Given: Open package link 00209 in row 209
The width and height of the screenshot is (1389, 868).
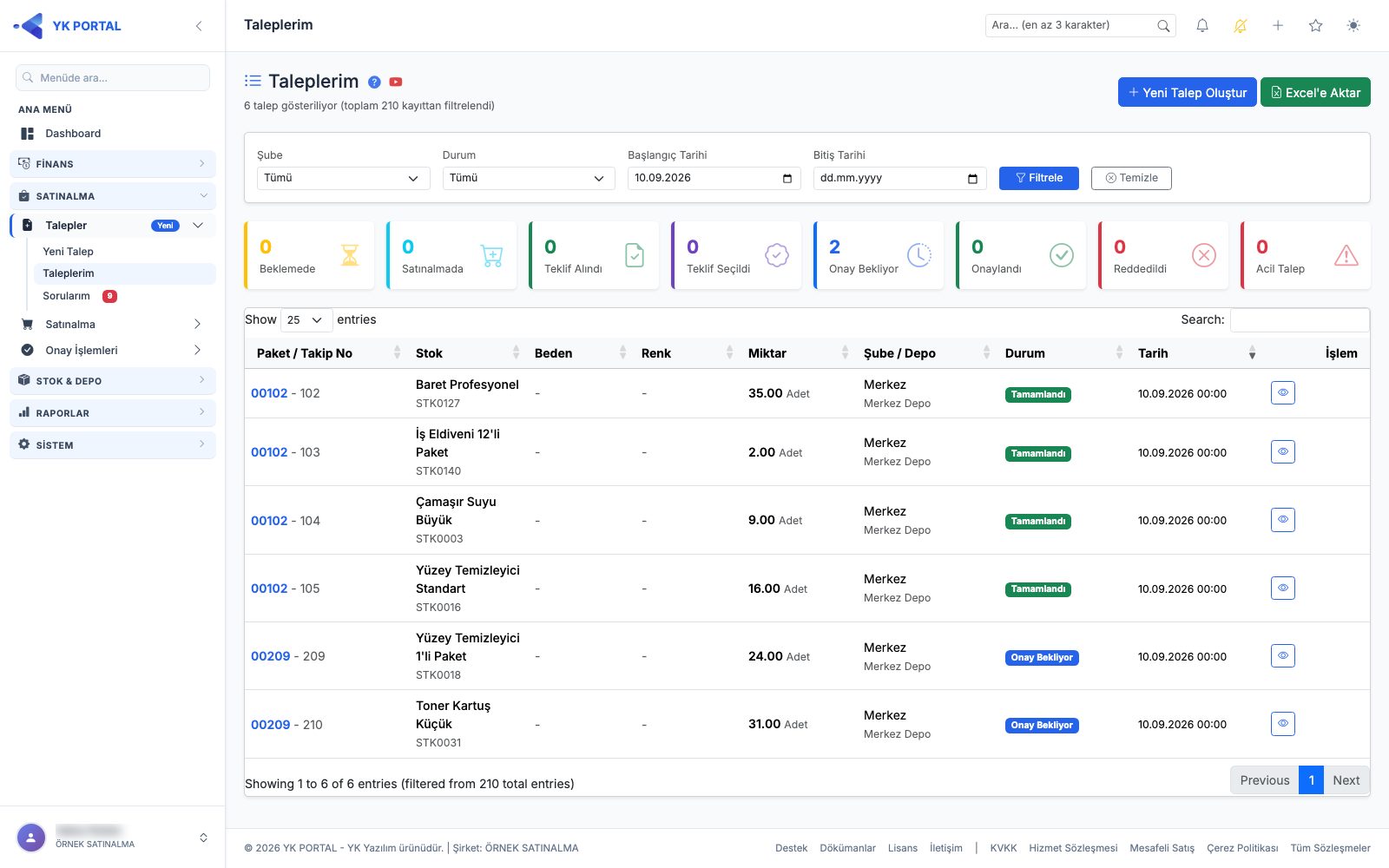Looking at the screenshot, I should point(271,656).
